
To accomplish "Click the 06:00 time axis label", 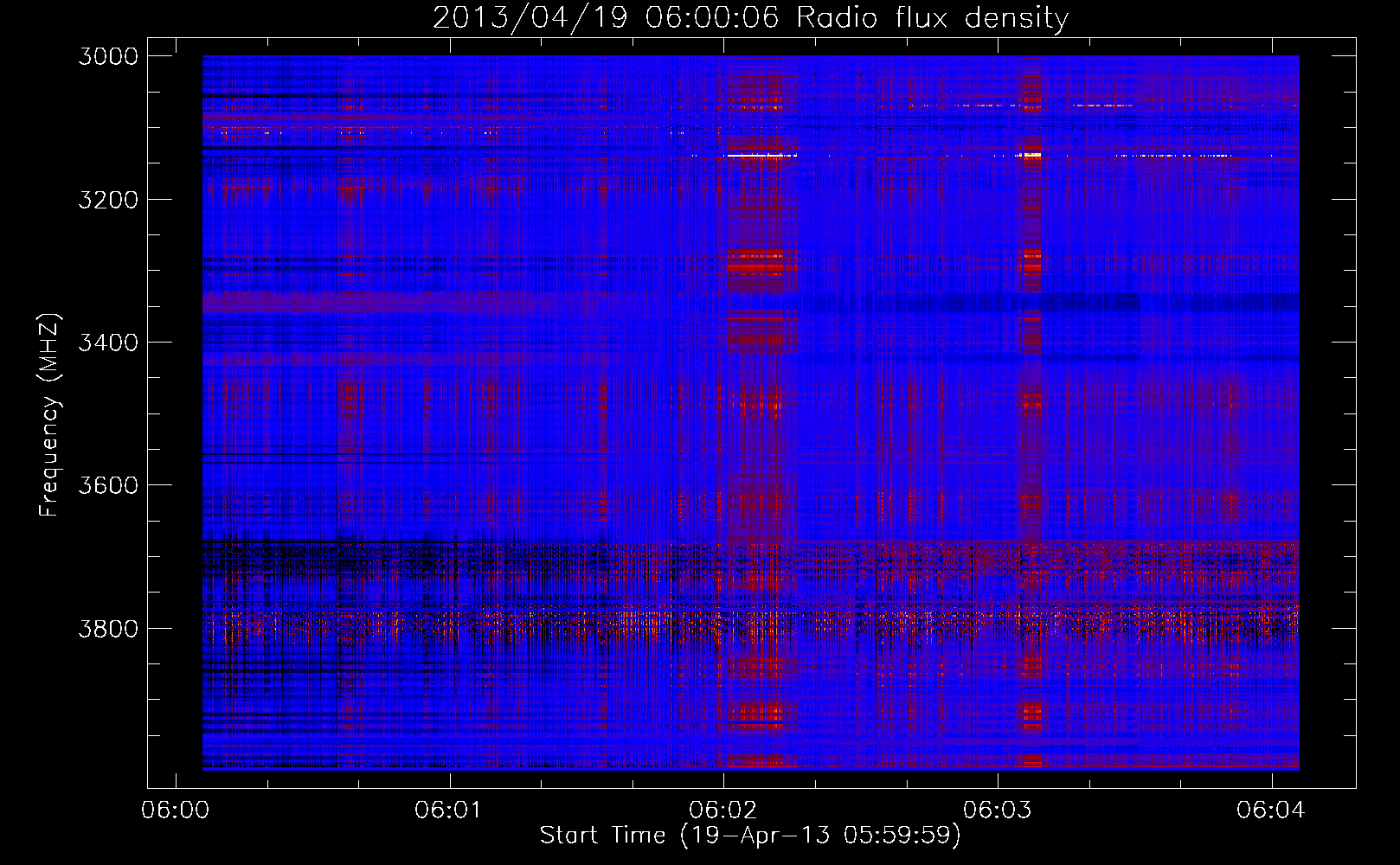I will pos(176,811).
